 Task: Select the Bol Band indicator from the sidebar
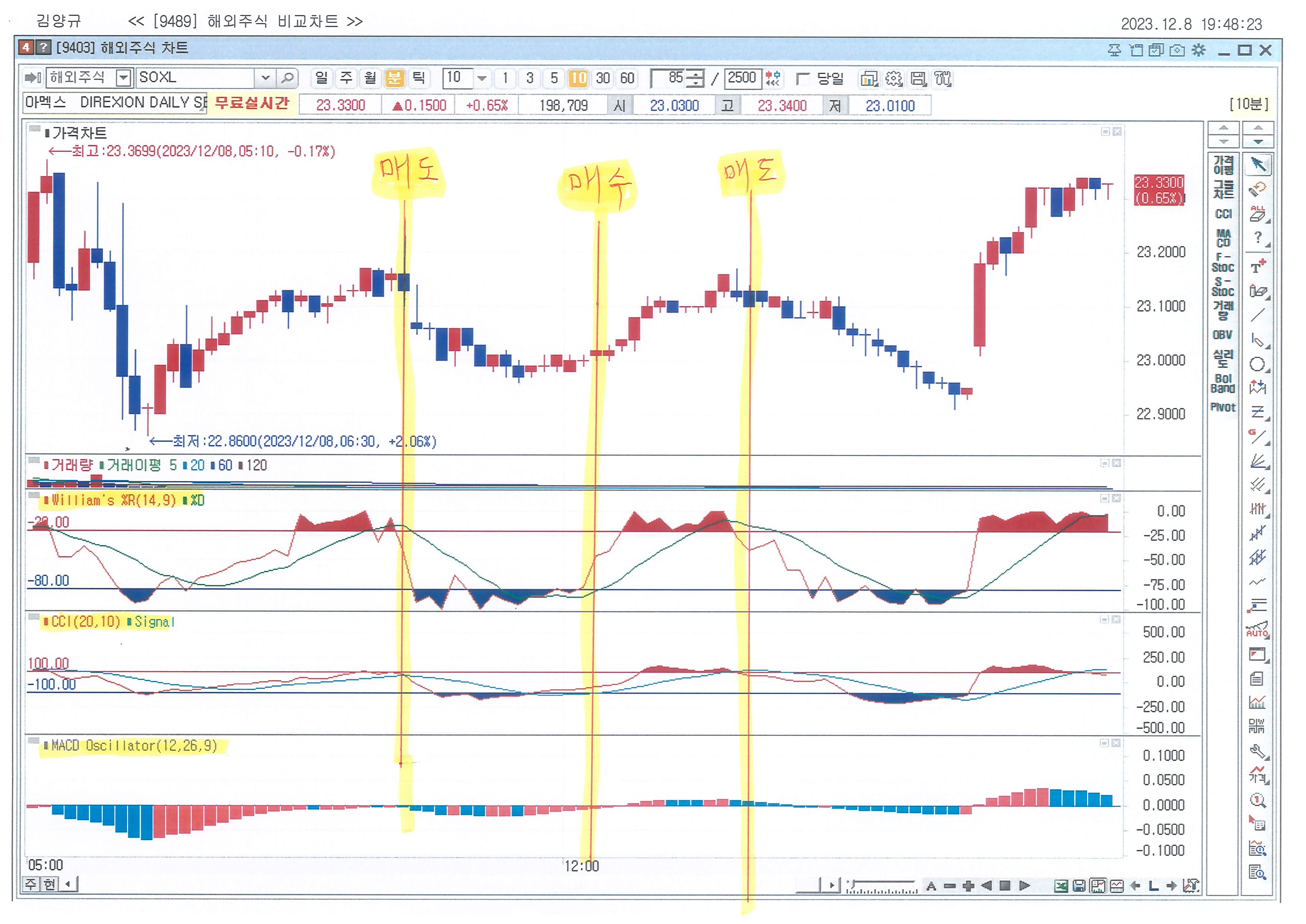coord(1223,384)
